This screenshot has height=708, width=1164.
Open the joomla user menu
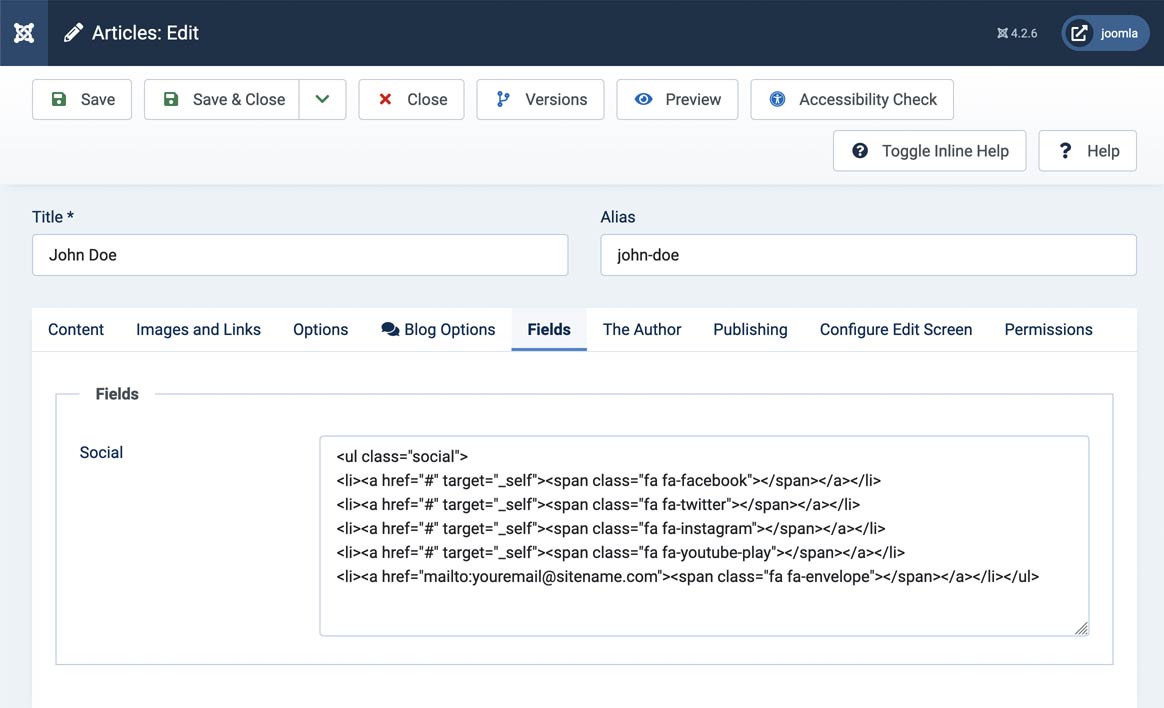[1105, 33]
